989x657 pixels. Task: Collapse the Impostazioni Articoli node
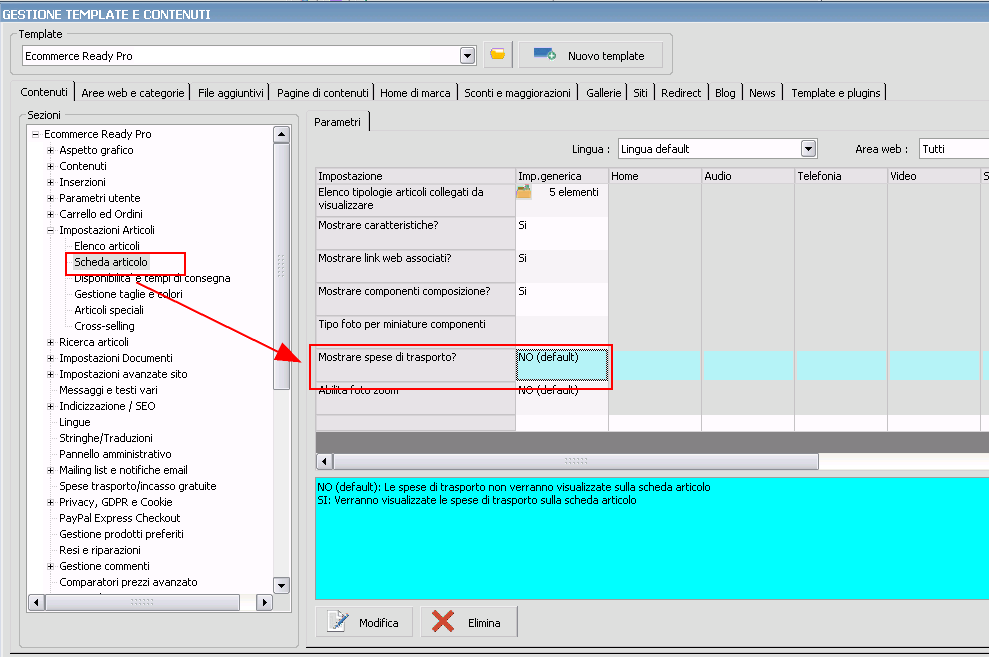click(50, 230)
